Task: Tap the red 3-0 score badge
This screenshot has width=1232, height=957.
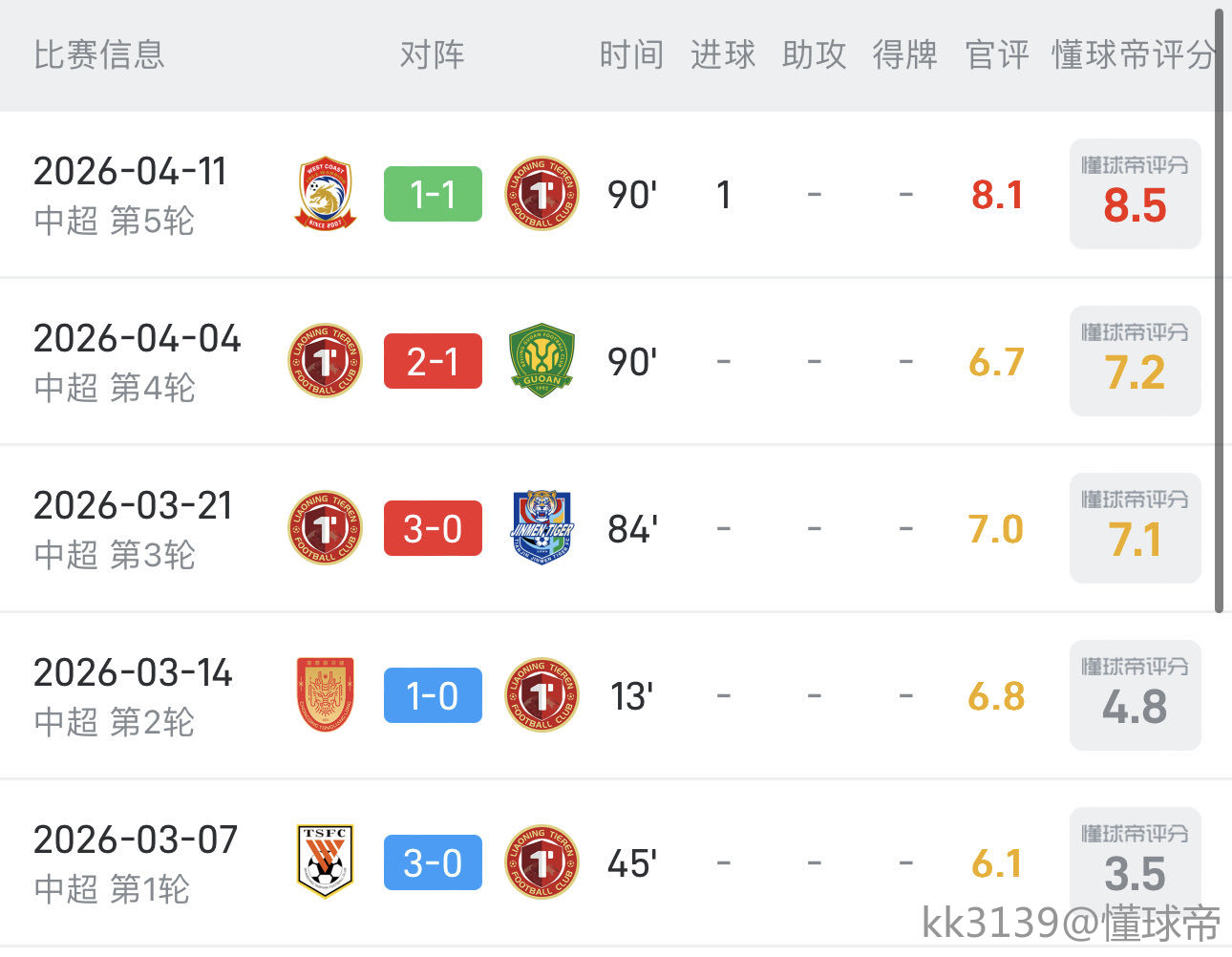Action: tap(433, 528)
